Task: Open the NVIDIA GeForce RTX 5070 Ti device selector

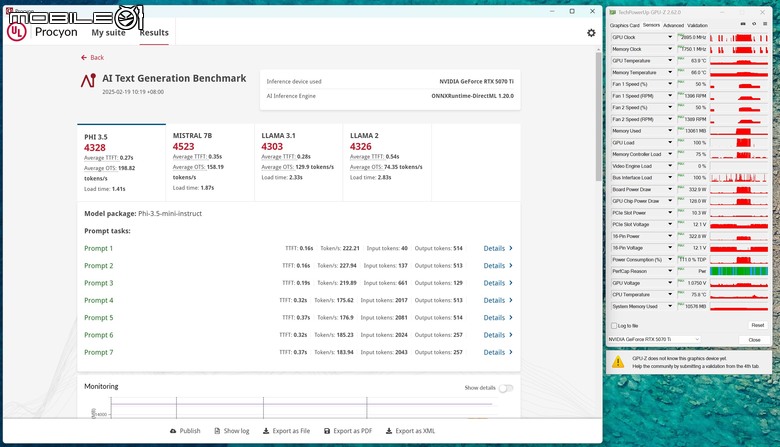Action: tap(654, 340)
